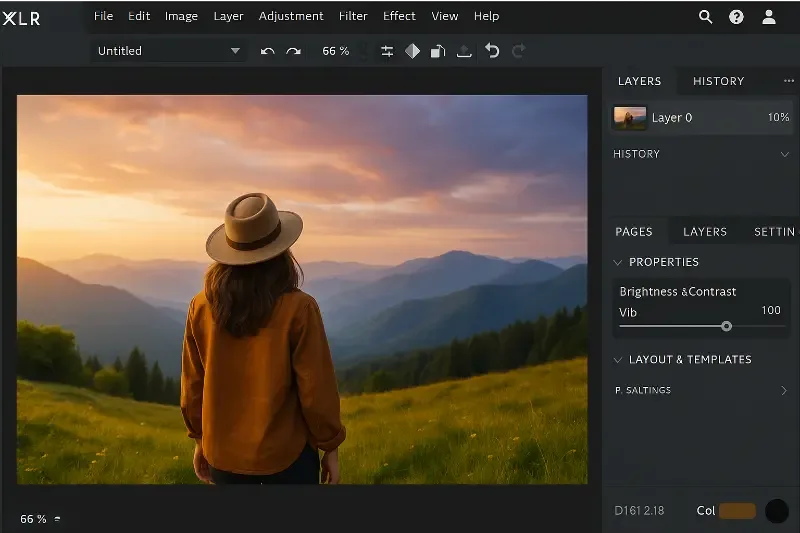Image resolution: width=800 pixels, height=533 pixels.
Task: Switch to the top LAYERS tab
Action: (x=639, y=81)
